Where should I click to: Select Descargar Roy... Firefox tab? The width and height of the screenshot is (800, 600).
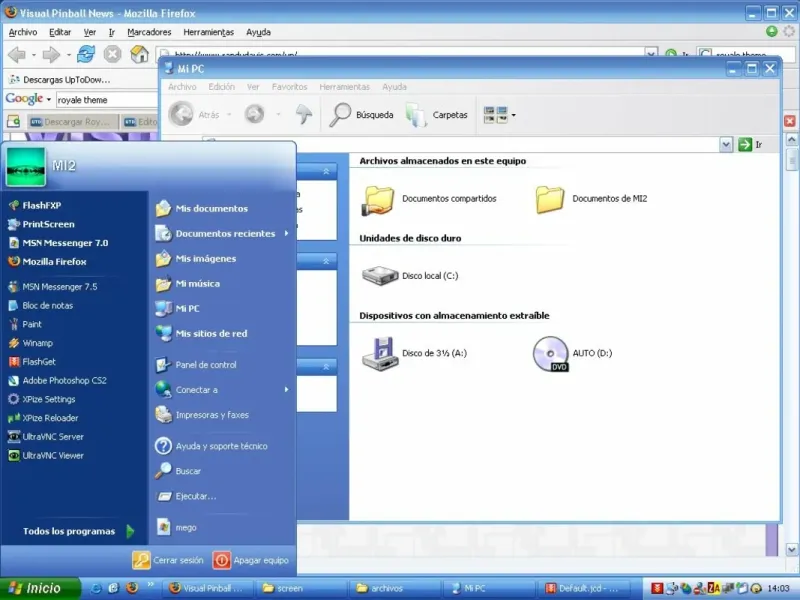click(x=71, y=121)
